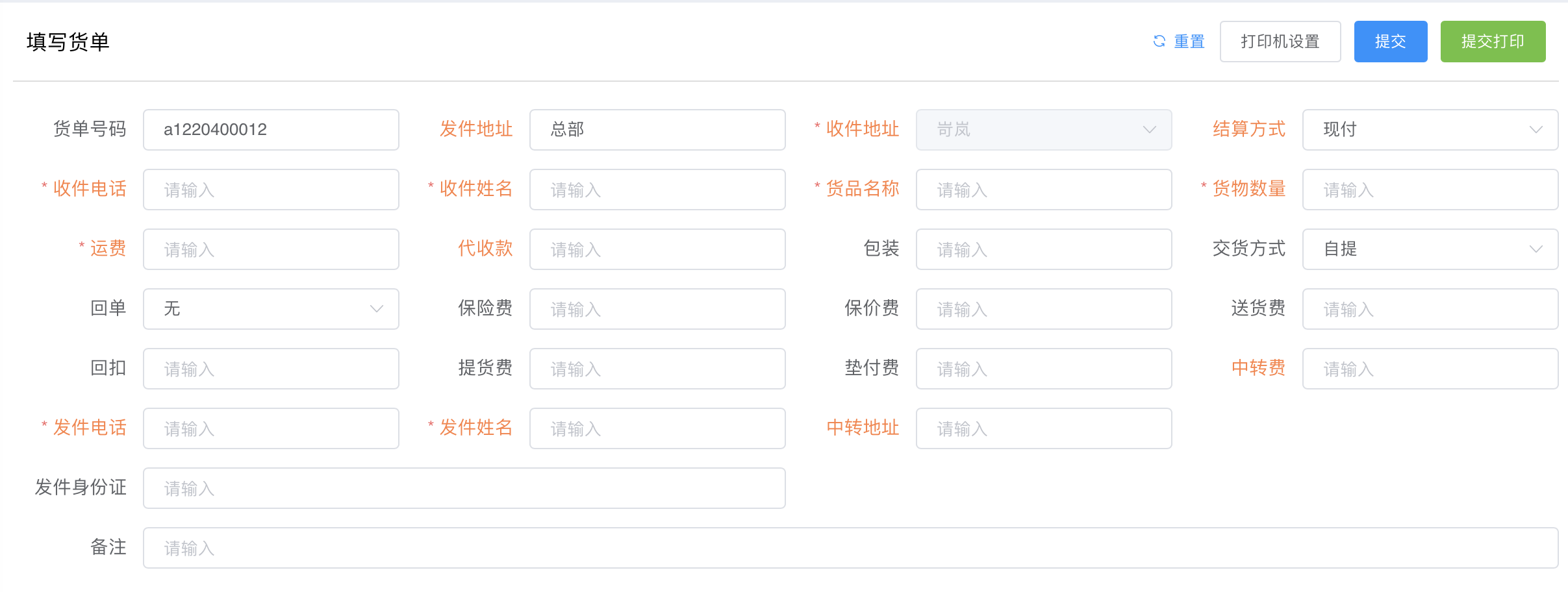This screenshot has width=1568, height=592.
Task: Click the 保险费 input field
Action: tap(657, 309)
